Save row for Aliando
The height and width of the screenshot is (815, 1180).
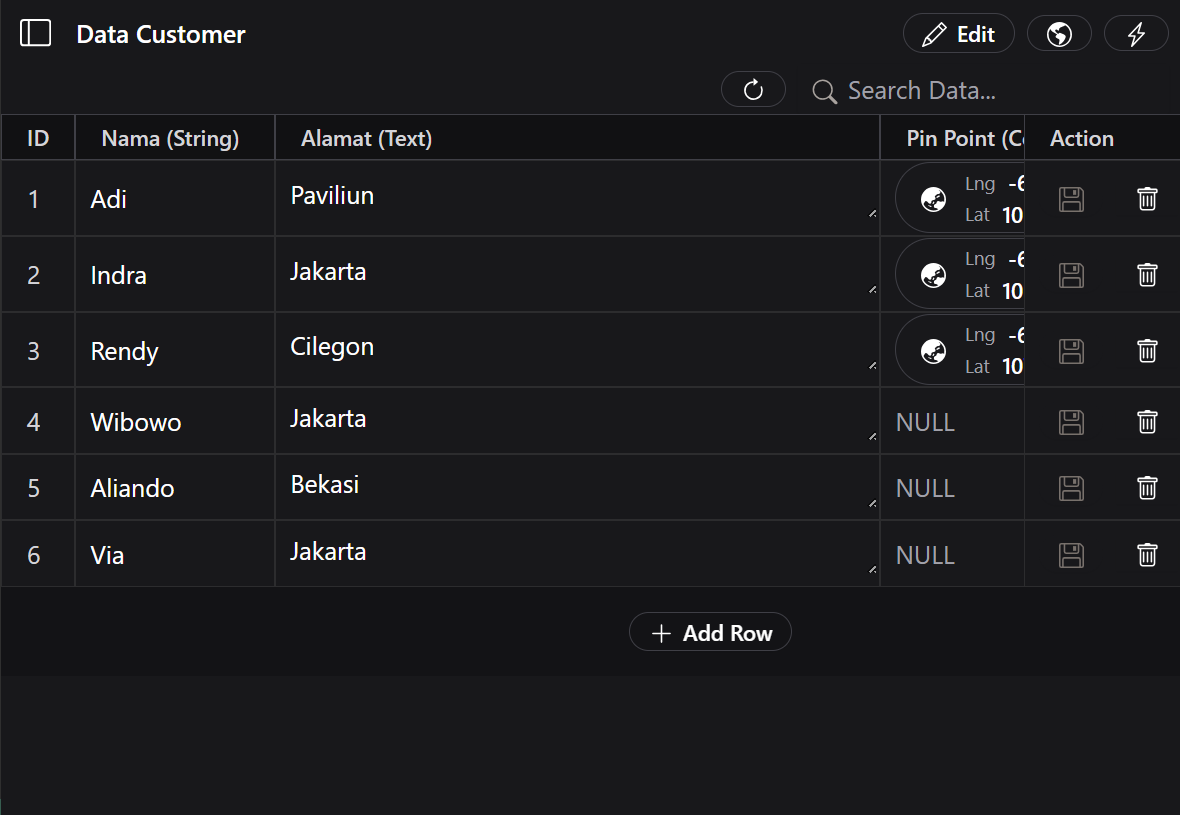click(x=1071, y=488)
